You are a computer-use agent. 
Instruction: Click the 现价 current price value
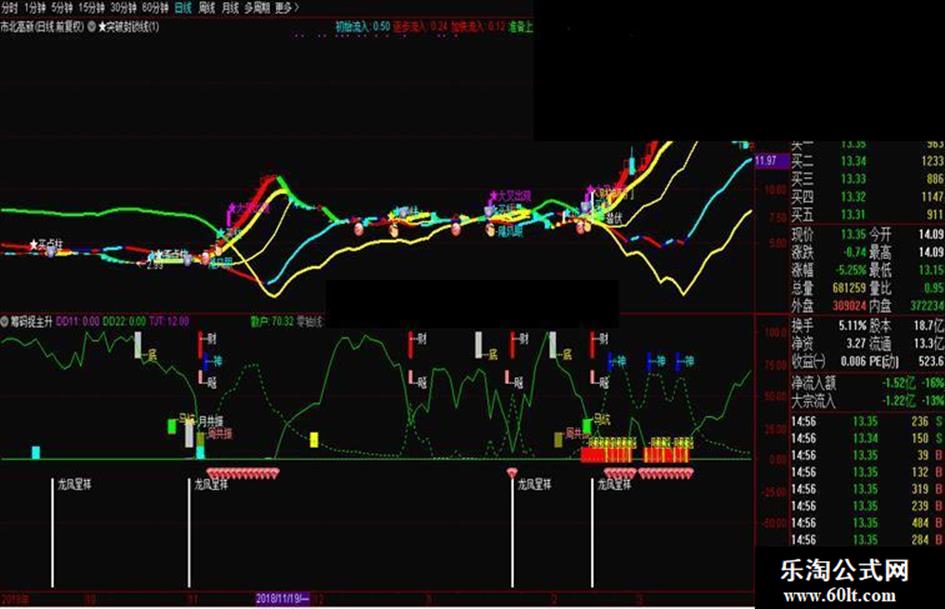pyautogui.click(x=853, y=234)
